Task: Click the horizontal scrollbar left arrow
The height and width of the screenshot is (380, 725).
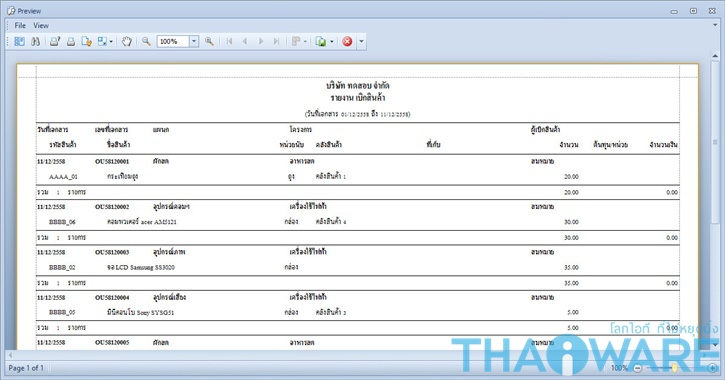Action: (x=10, y=355)
